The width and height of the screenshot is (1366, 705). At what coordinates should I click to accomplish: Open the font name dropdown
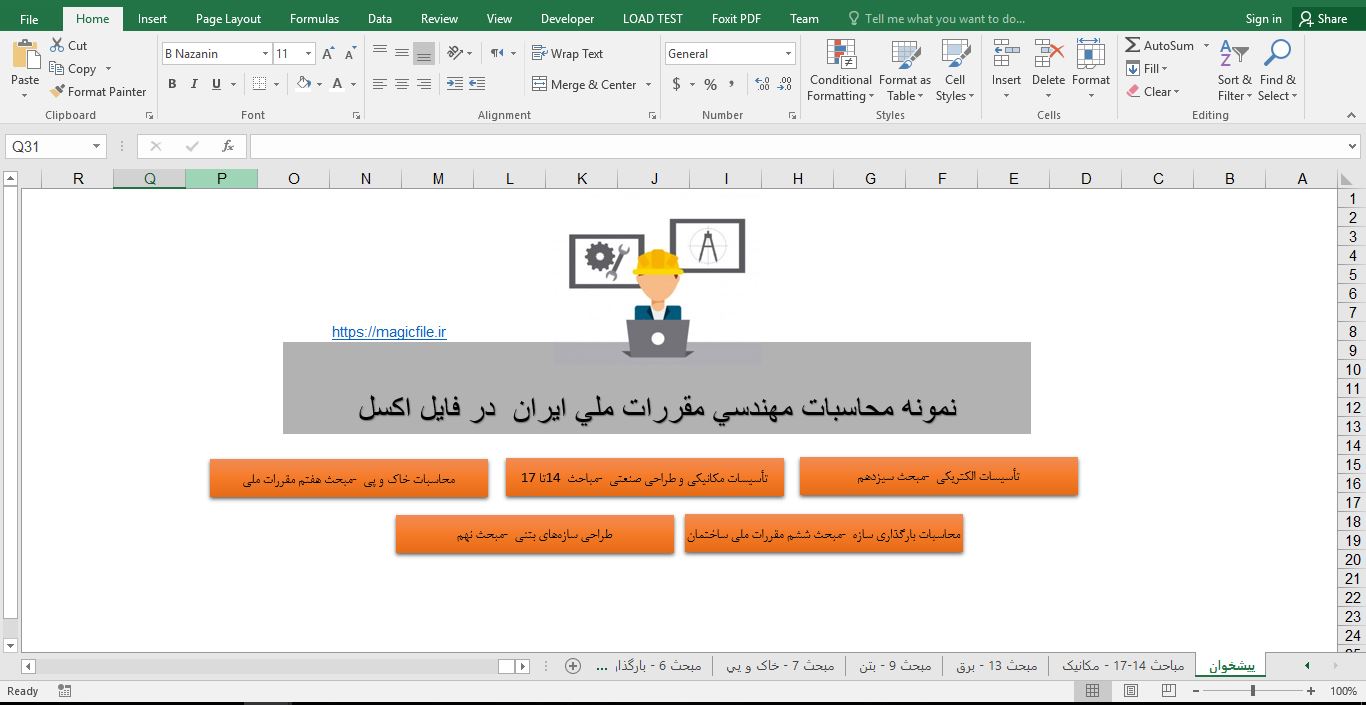pyautogui.click(x=265, y=53)
